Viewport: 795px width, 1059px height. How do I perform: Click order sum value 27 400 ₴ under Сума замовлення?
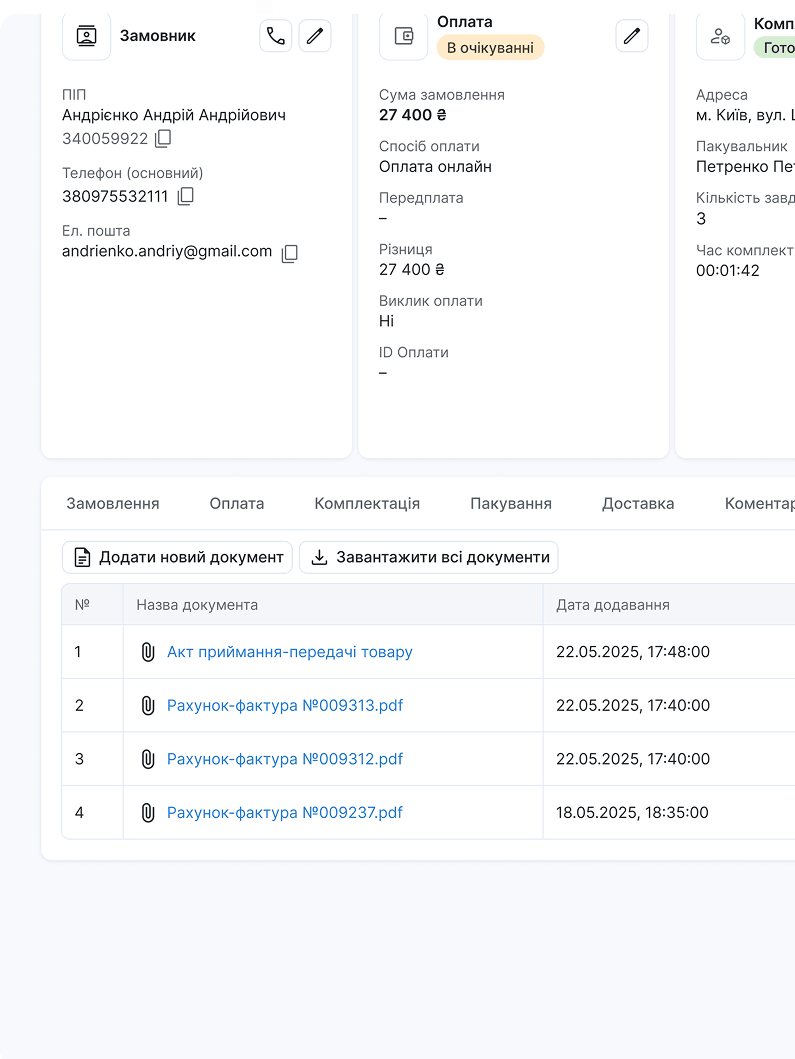(x=412, y=115)
